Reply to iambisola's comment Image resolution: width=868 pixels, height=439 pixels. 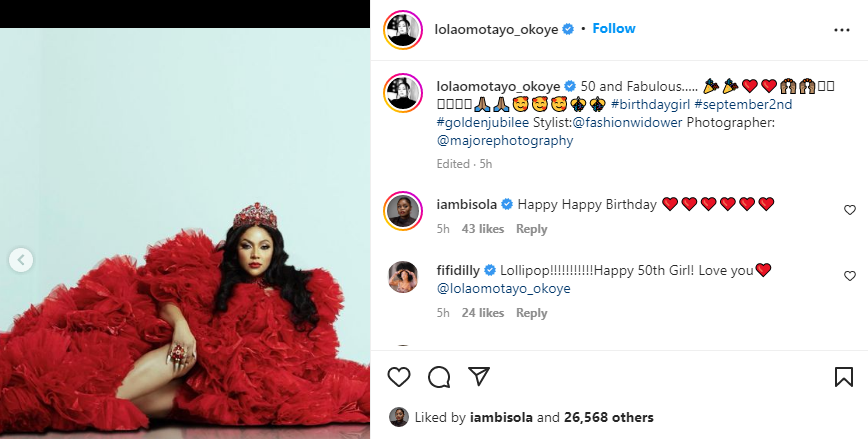point(531,229)
